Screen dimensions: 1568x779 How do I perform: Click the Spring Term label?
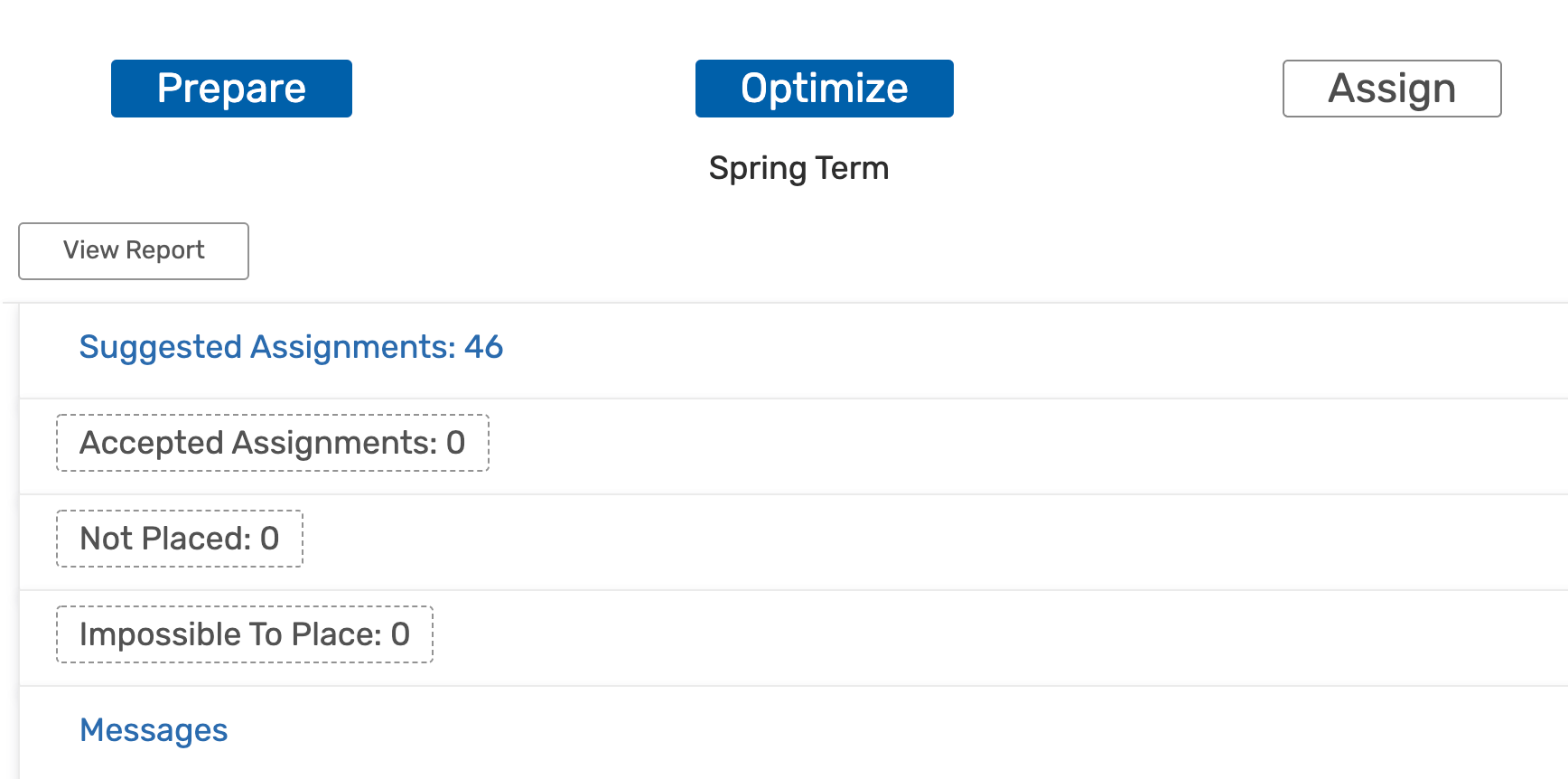pyautogui.click(x=798, y=168)
